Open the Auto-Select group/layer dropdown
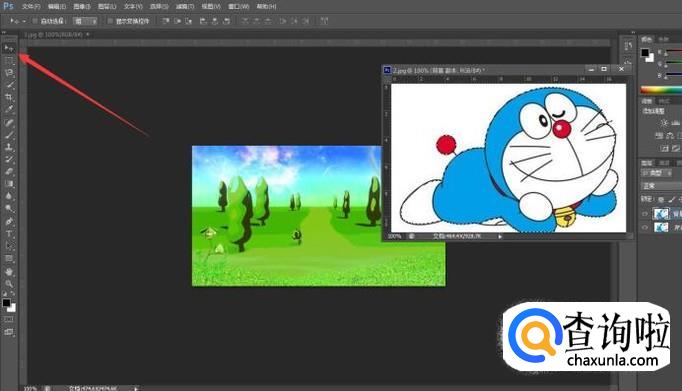Viewport: 682px width, 391px height. 85,21
